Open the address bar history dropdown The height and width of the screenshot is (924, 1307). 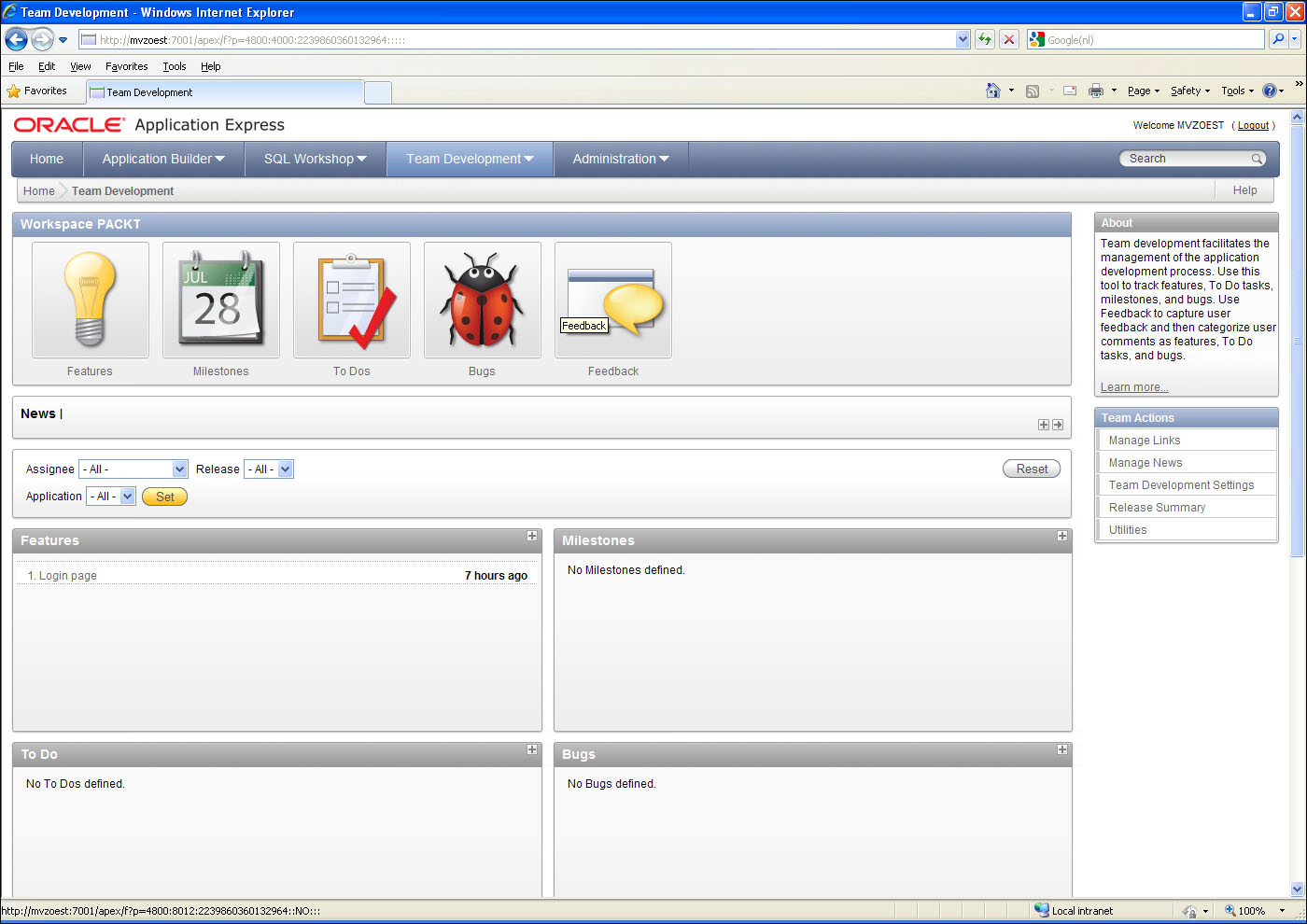(x=963, y=39)
